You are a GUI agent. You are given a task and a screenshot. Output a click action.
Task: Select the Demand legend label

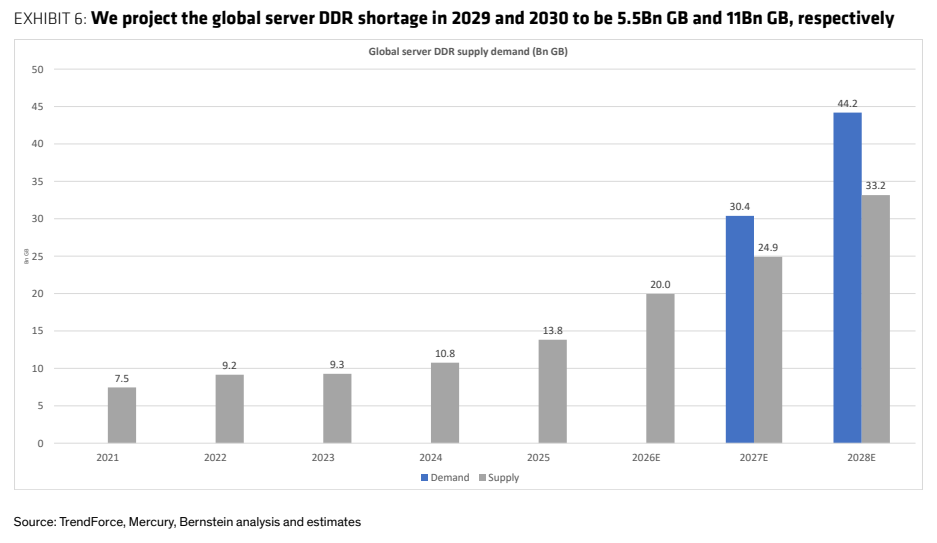[450, 478]
